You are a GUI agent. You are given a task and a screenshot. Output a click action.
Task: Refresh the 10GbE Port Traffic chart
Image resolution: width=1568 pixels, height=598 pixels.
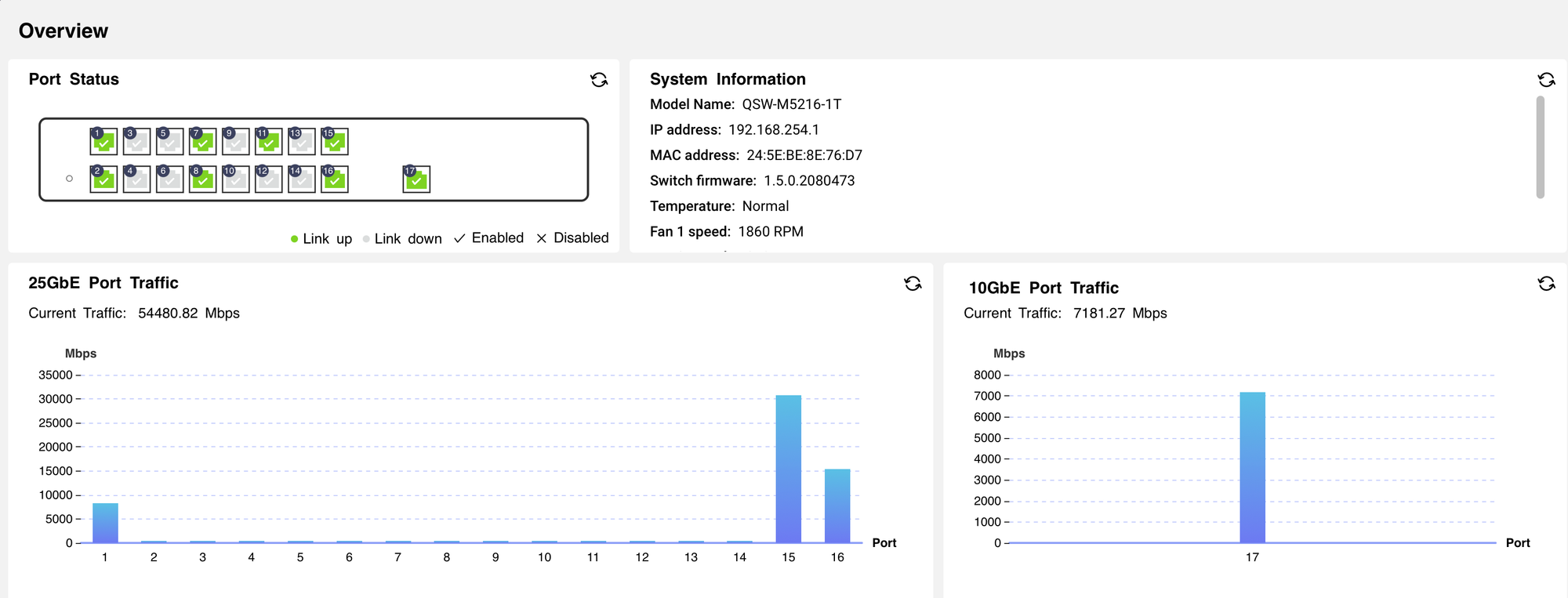[x=1546, y=284]
